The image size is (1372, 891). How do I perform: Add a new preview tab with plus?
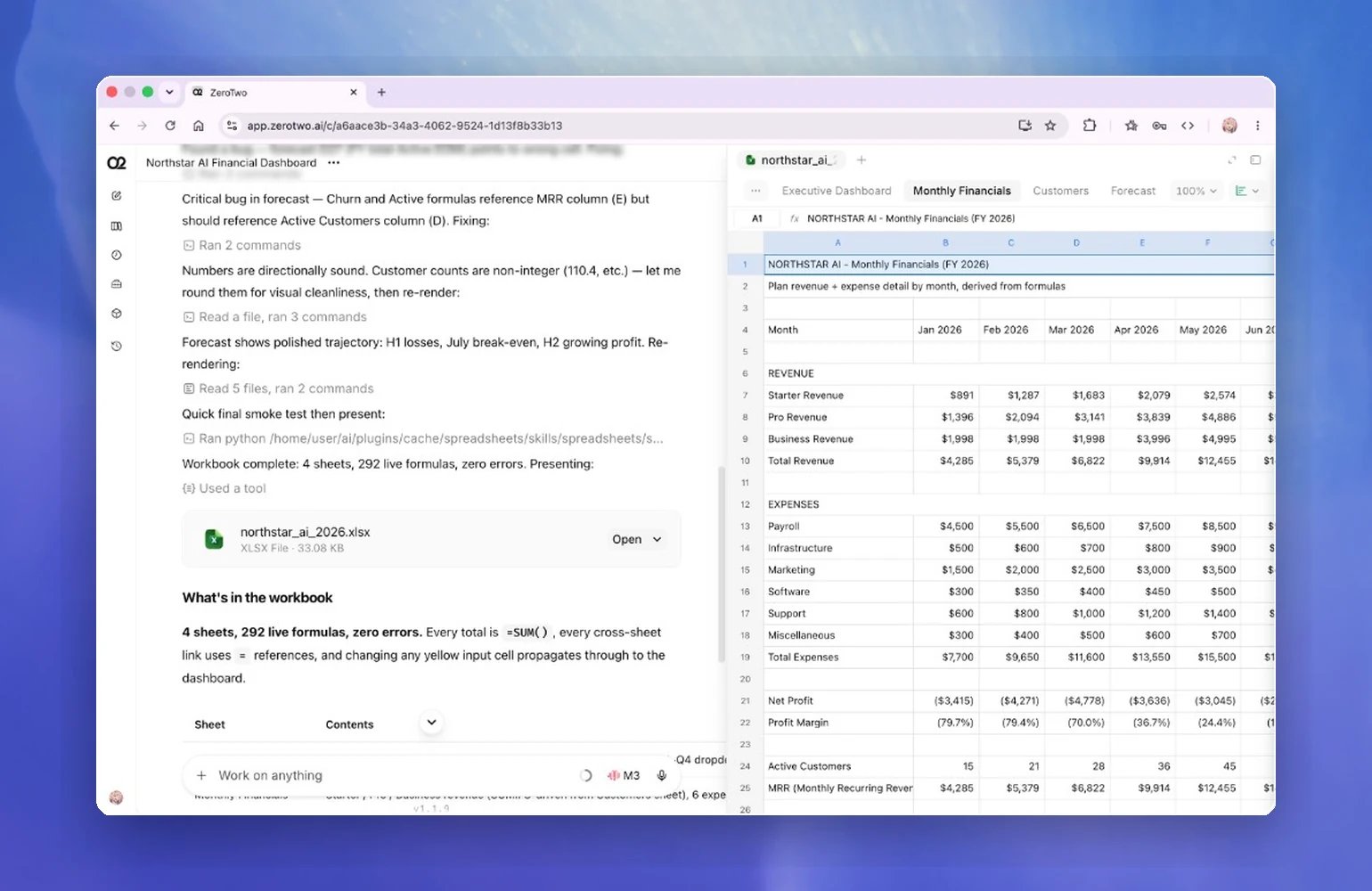pos(862,160)
